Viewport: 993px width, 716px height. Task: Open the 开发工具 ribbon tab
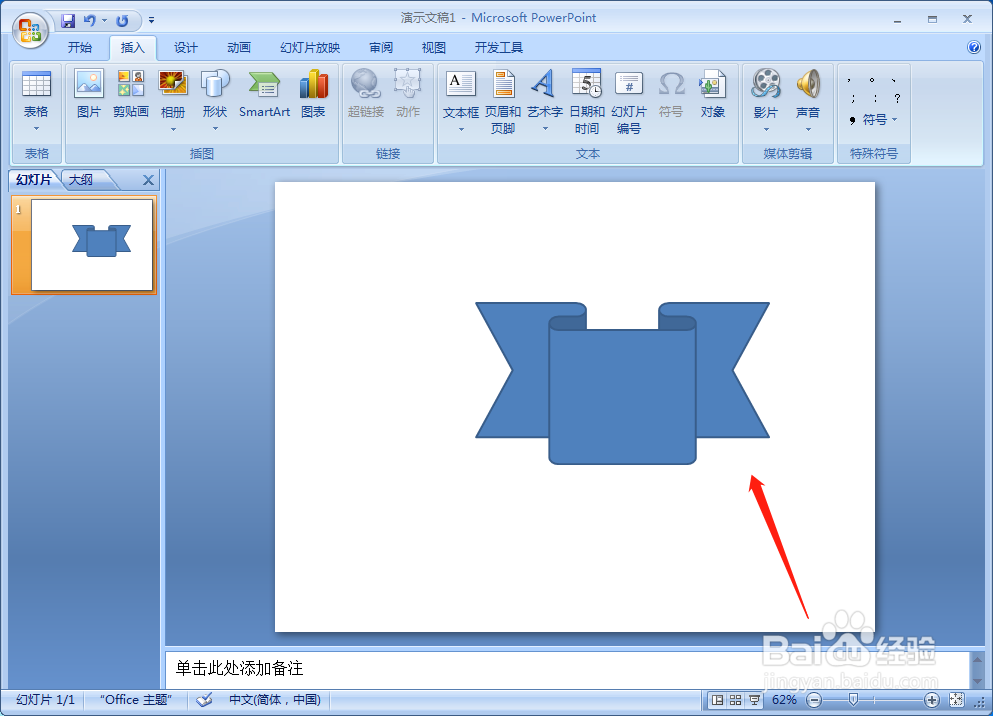click(x=499, y=47)
